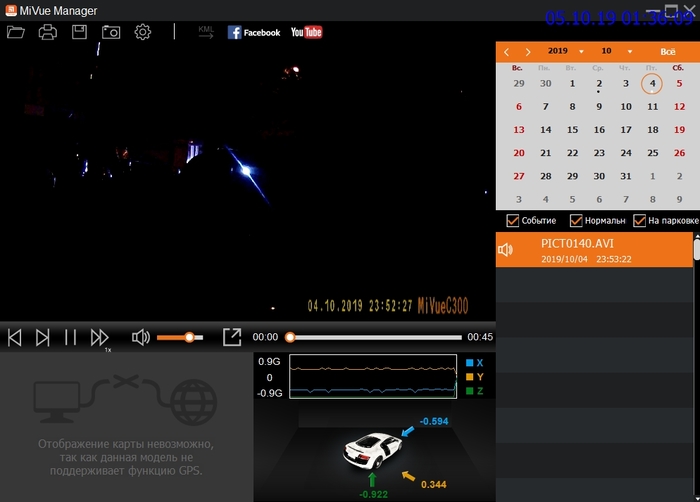The image size is (700, 502).
Task: Mute audio with speaker icon
Action: coord(141,337)
